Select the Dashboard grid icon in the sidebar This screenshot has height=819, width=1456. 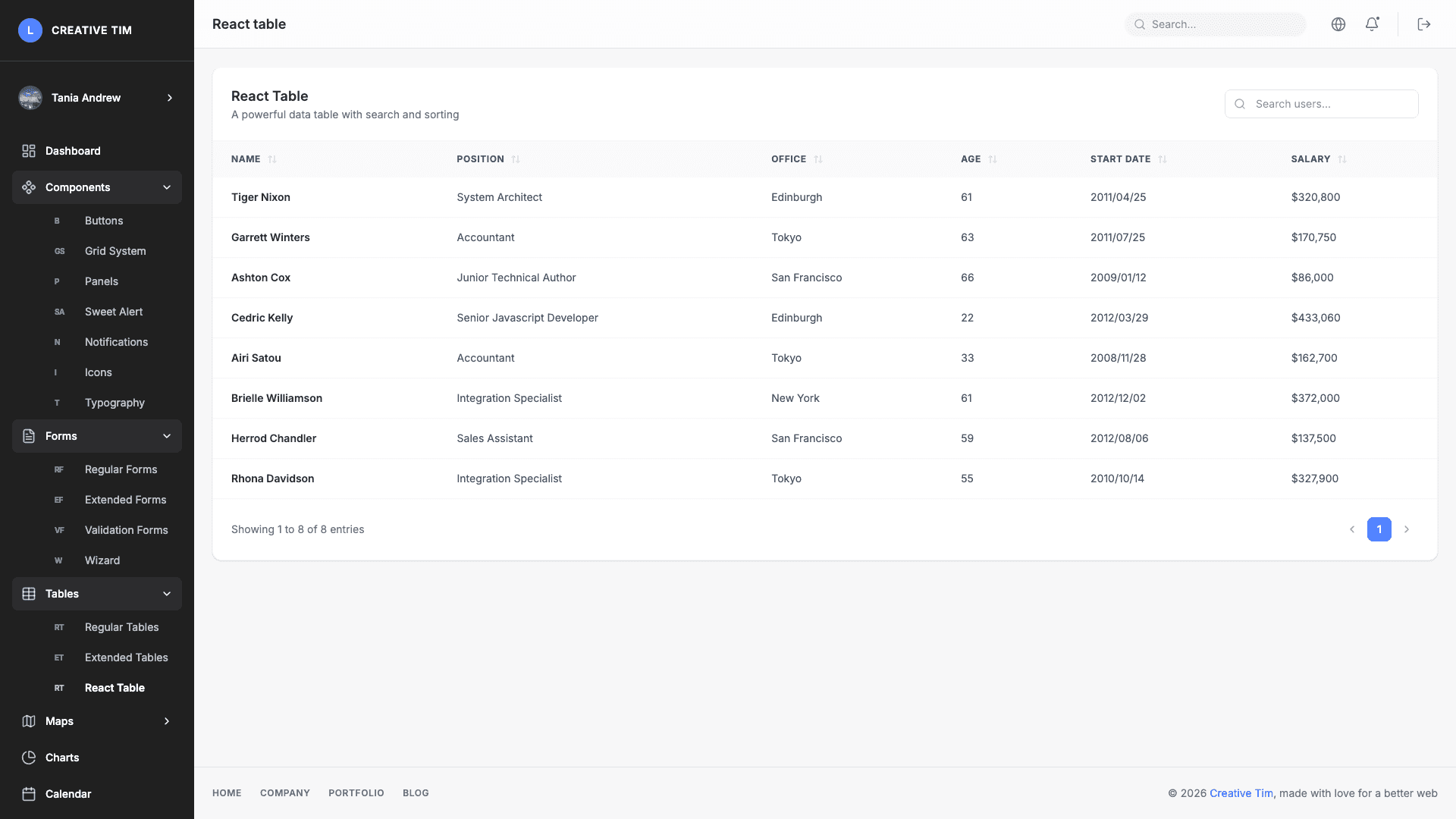pyautogui.click(x=29, y=150)
